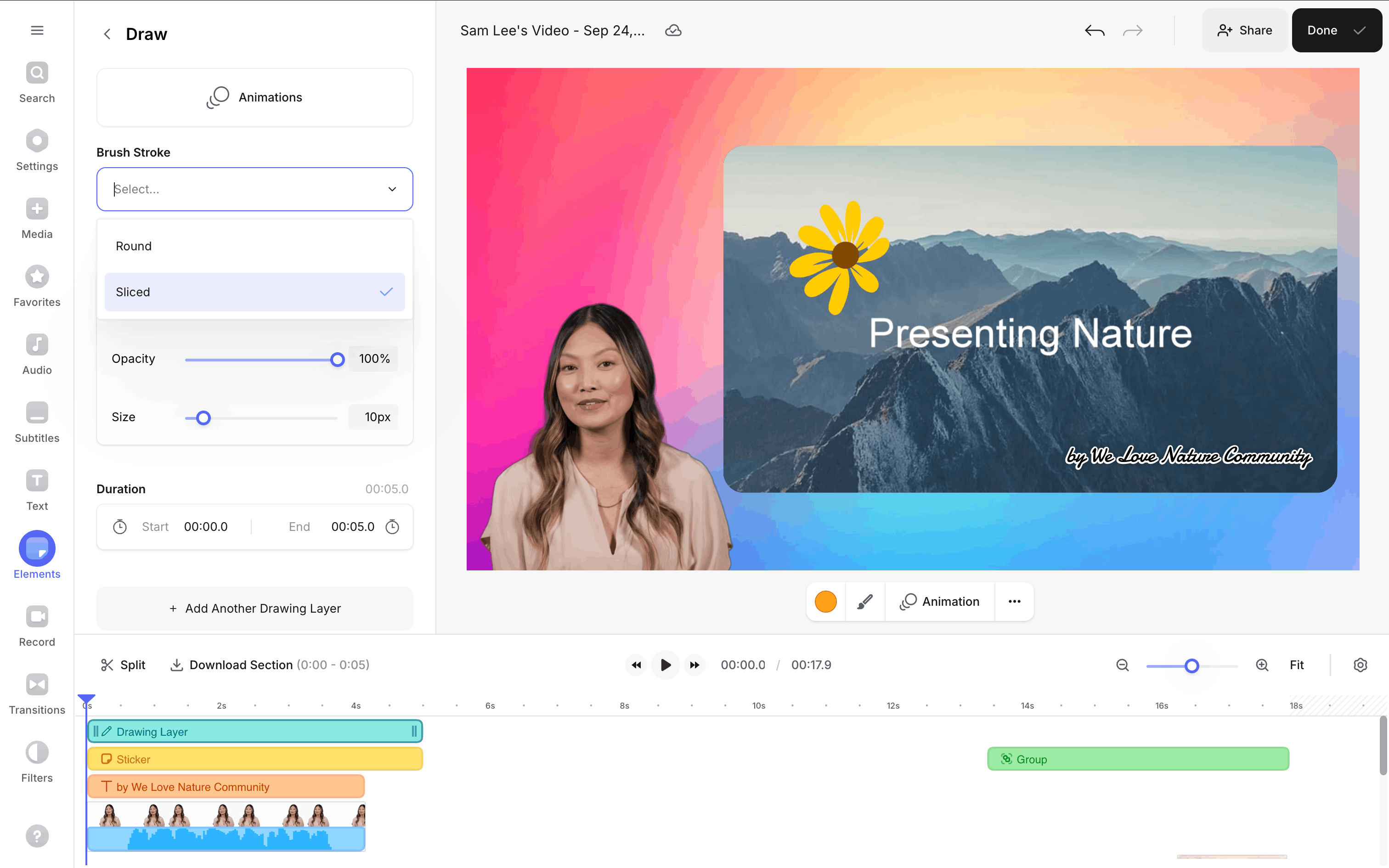Select the Drawing Layer clip in timeline
This screenshot has height=868, width=1389.
click(x=254, y=731)
